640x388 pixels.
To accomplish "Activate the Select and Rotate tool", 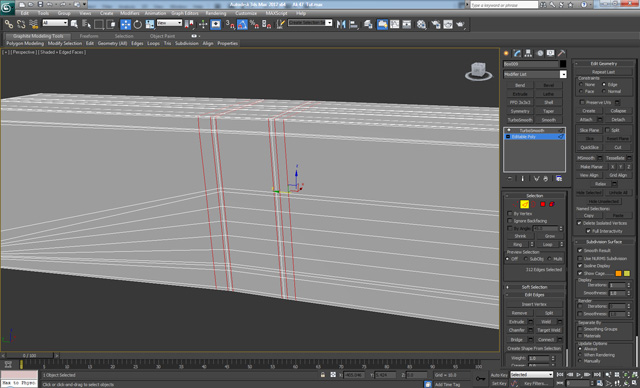I will click(x=138, y=24).
